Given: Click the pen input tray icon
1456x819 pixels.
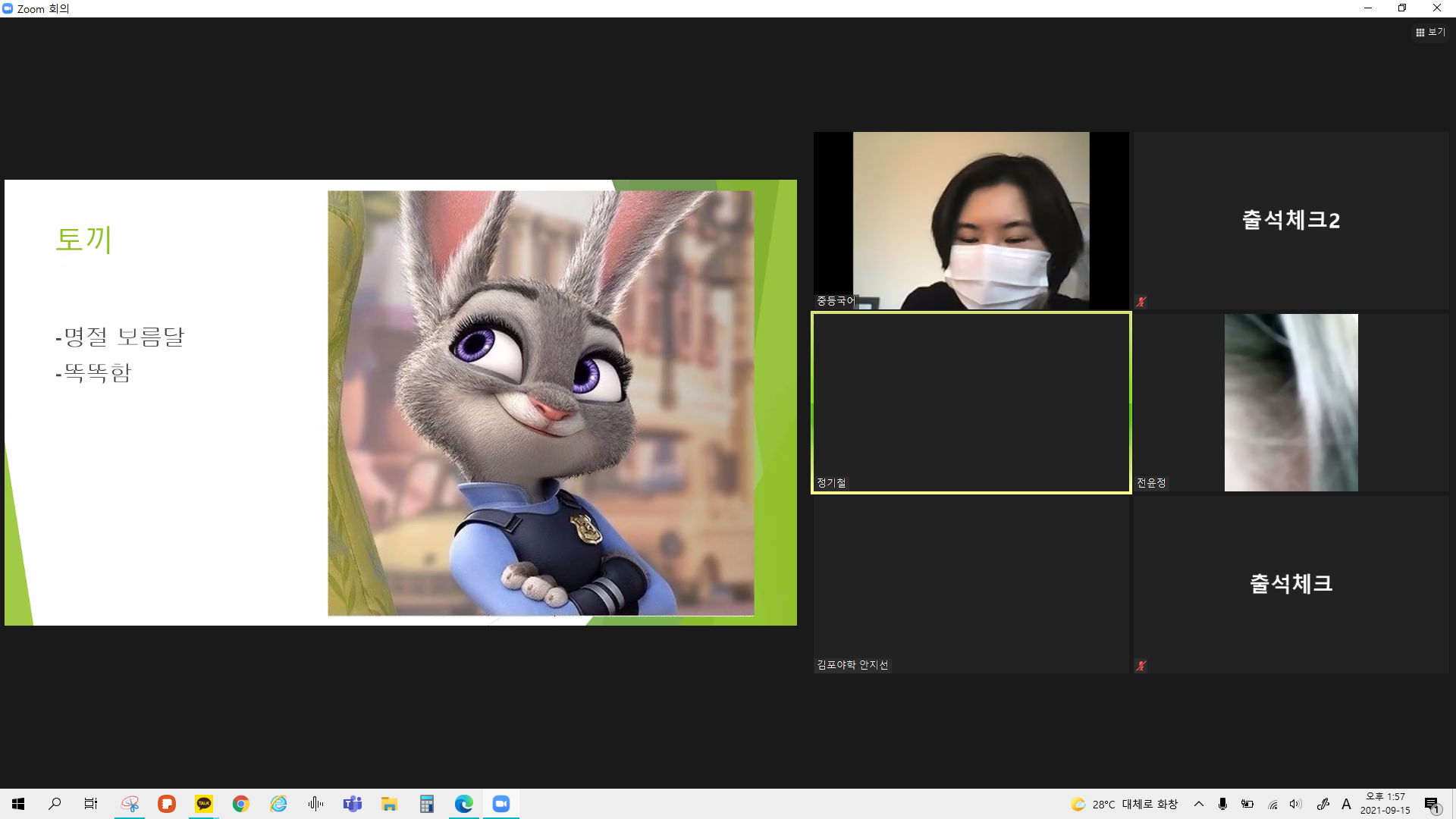Looking at the screenshot, I should coord(1323,804).
